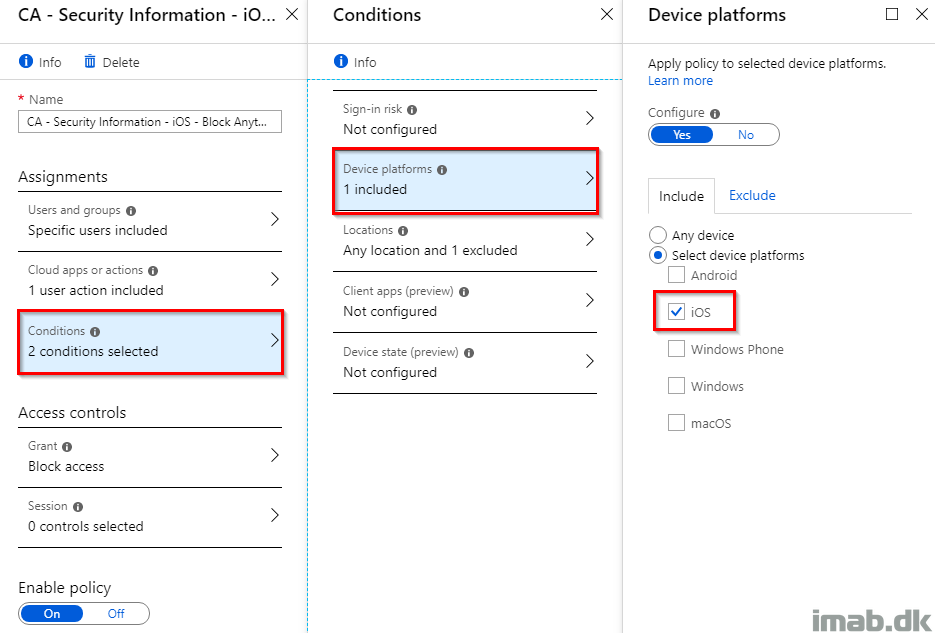Turn Enable policy Off
This screenshot has width=935, height=633.
click(116, 613)
